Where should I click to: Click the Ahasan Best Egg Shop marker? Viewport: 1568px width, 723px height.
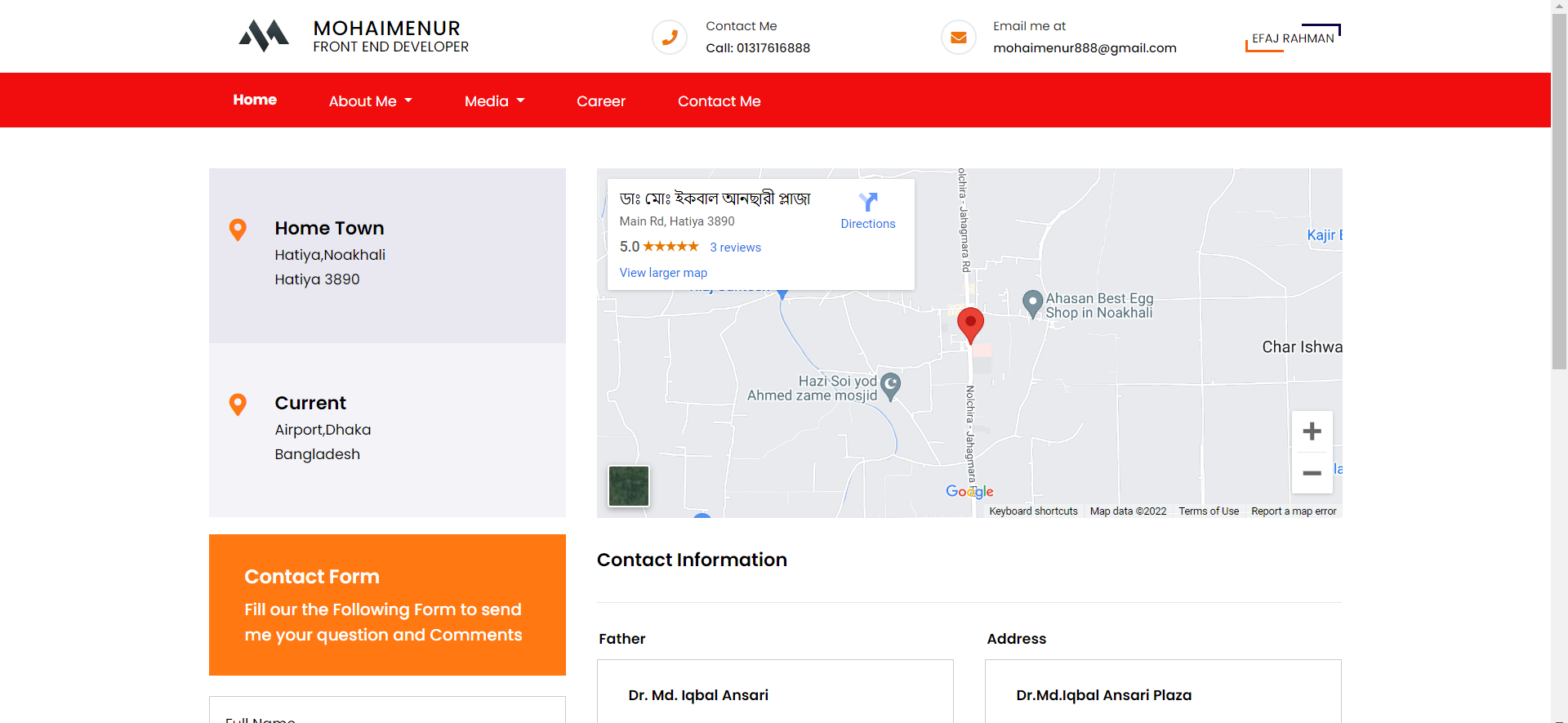coord(1033,303)
